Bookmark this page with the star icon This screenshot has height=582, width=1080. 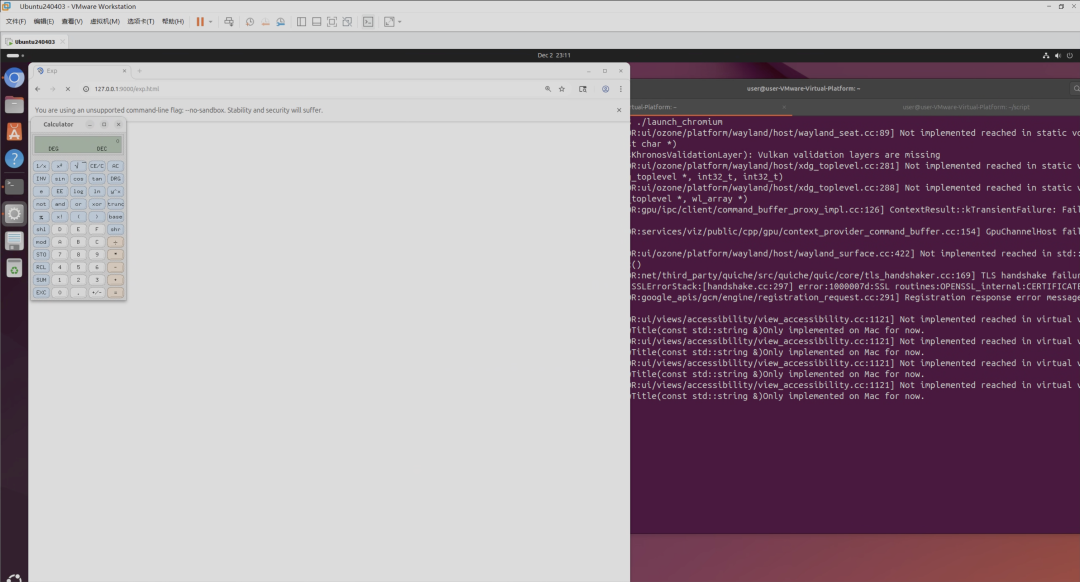point(562,89)
